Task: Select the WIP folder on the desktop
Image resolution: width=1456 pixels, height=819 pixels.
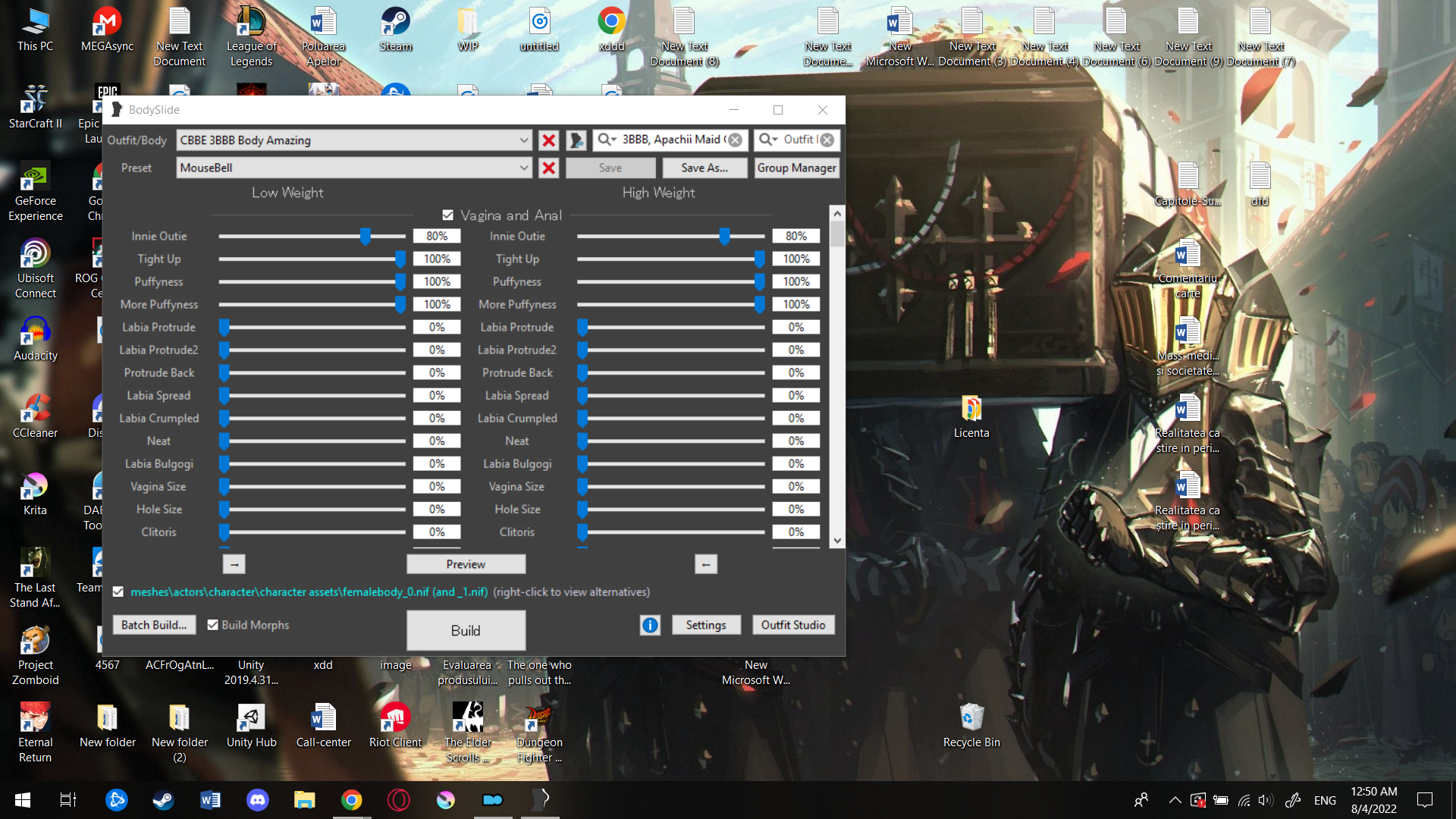Action: [x=467, y=30]
